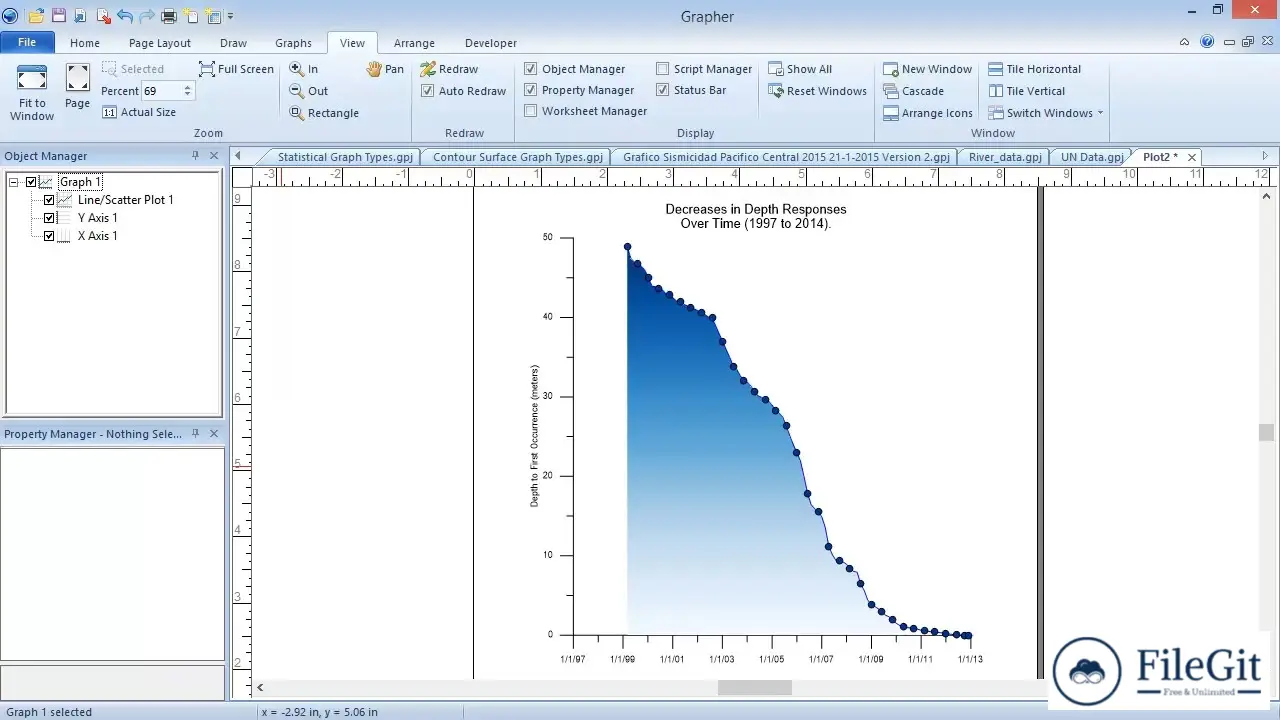Undo the last action

(125, 16)
